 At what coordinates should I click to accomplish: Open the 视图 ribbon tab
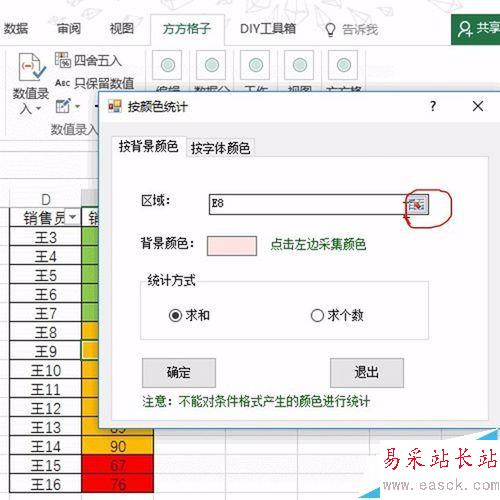(122, 29)
